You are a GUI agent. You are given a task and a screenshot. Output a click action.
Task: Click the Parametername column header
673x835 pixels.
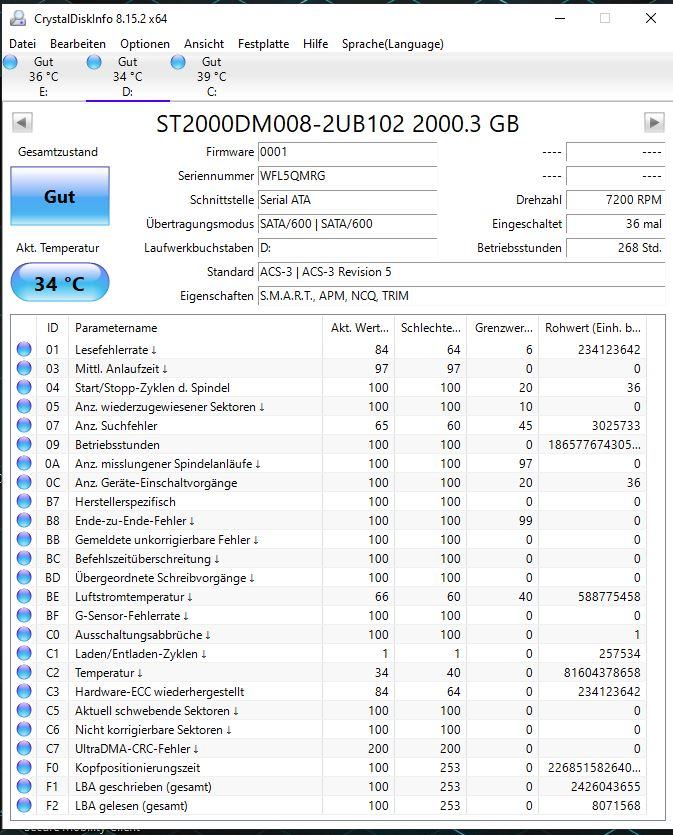tap(195, 328)
